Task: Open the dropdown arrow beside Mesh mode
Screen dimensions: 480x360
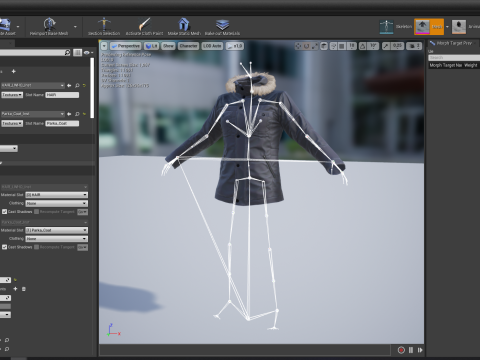Action: point(447,27)
